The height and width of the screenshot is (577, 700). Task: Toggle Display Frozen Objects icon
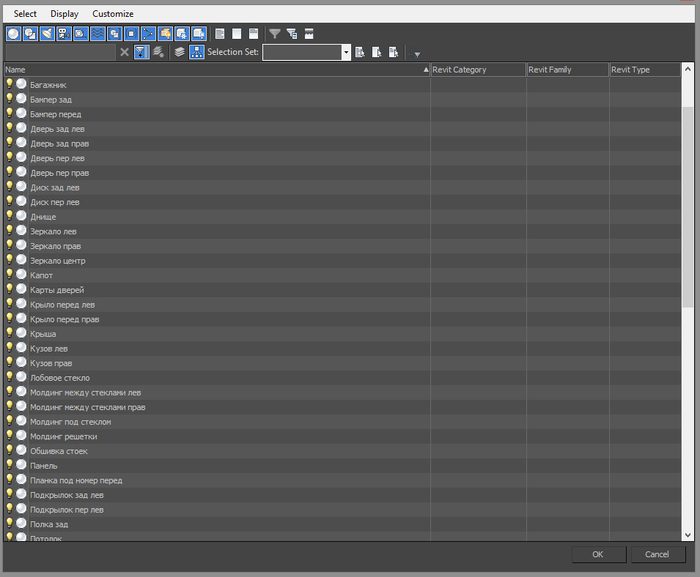(x=182, y=33)
